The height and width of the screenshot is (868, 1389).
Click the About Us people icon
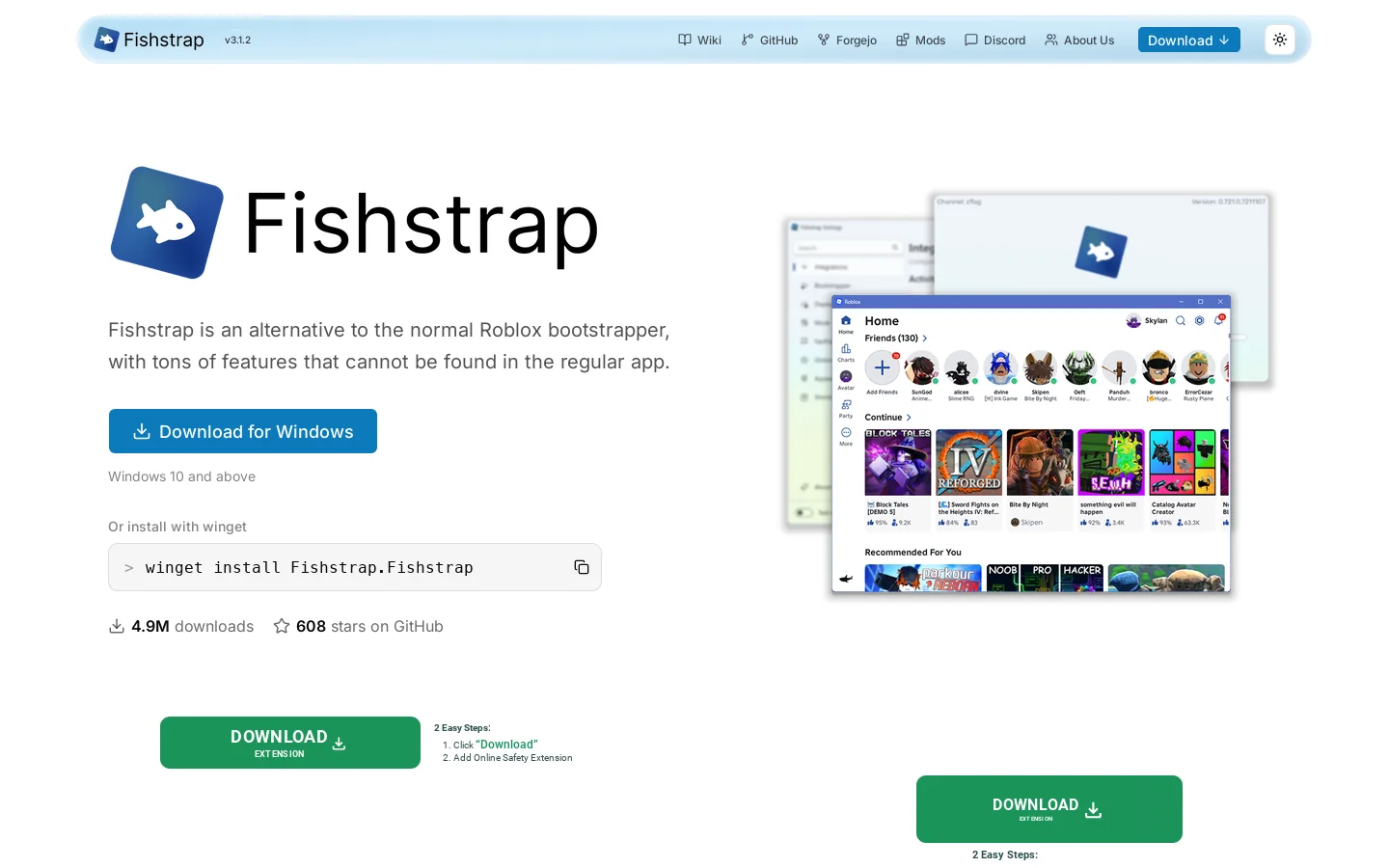(1051, 40)
